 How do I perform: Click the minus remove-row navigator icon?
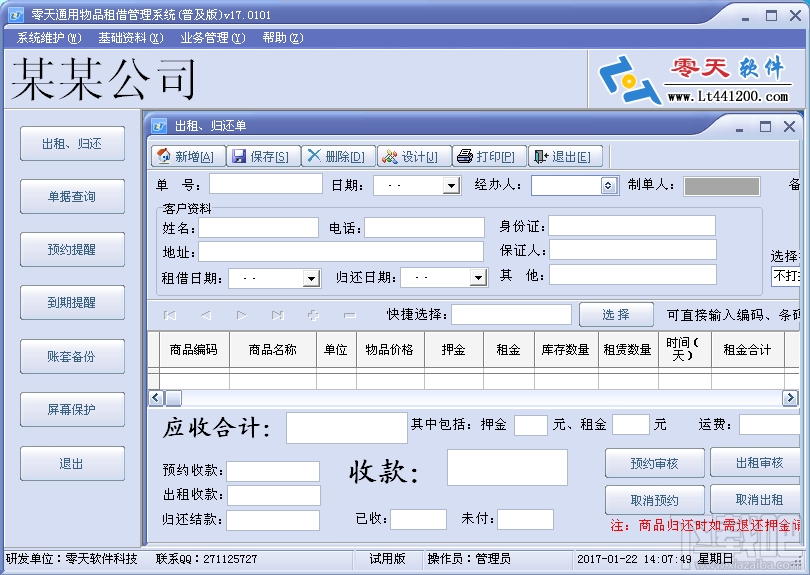(x=350, y=315)
